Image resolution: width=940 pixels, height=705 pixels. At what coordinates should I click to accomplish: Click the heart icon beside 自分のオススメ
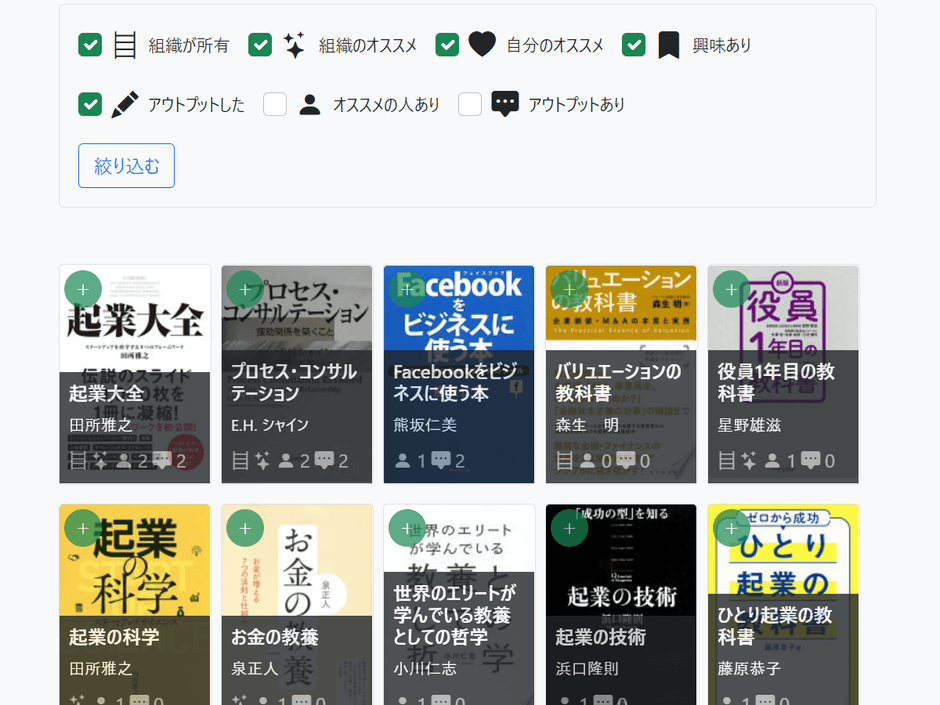[483, 44]
